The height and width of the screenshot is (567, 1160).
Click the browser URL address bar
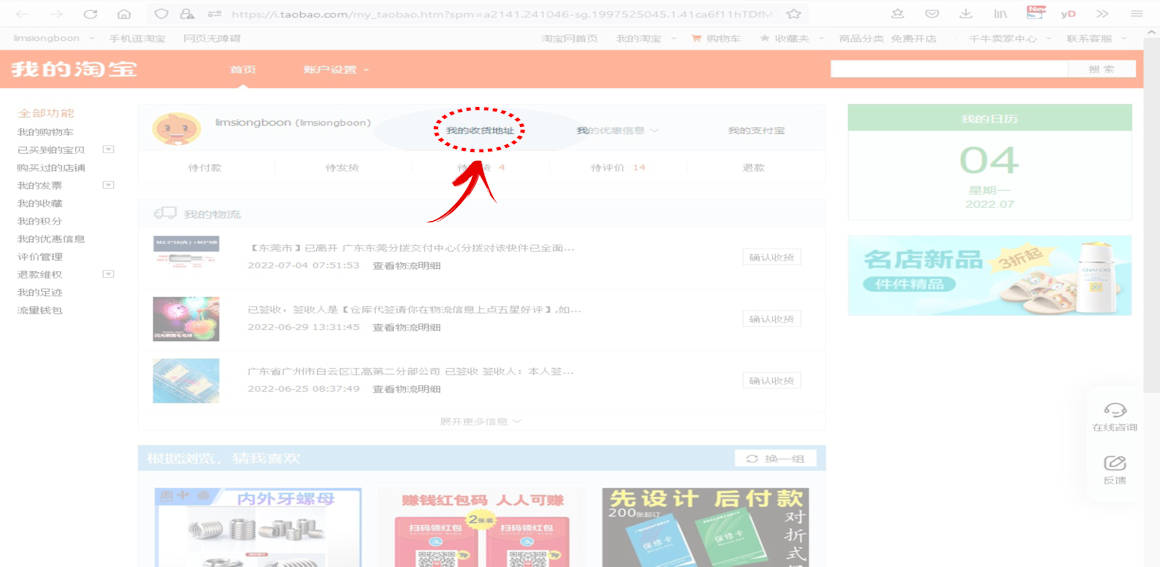[503, 14]
